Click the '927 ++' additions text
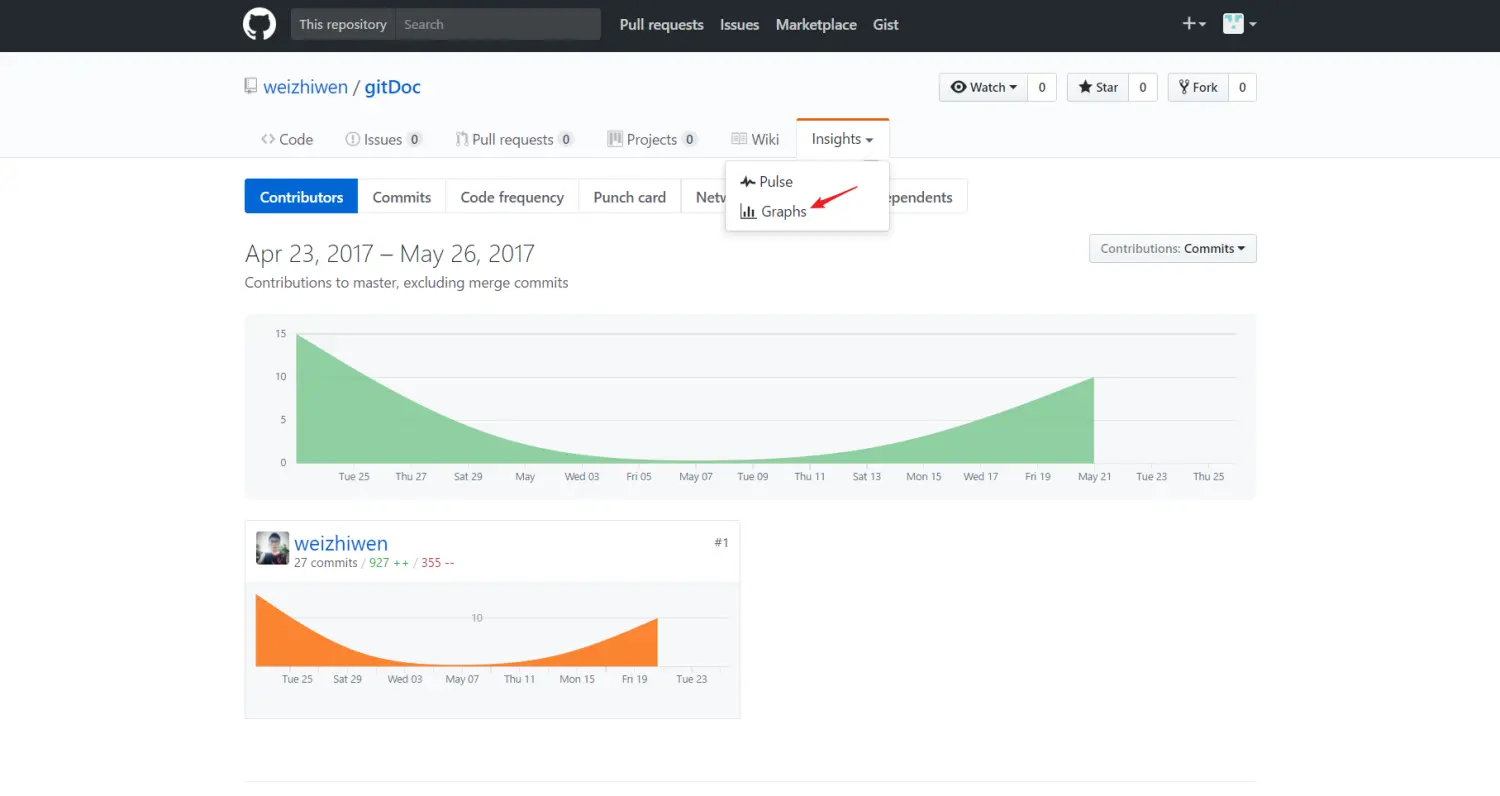Screen dimensions: 1500x796 [x=389, y=563]
